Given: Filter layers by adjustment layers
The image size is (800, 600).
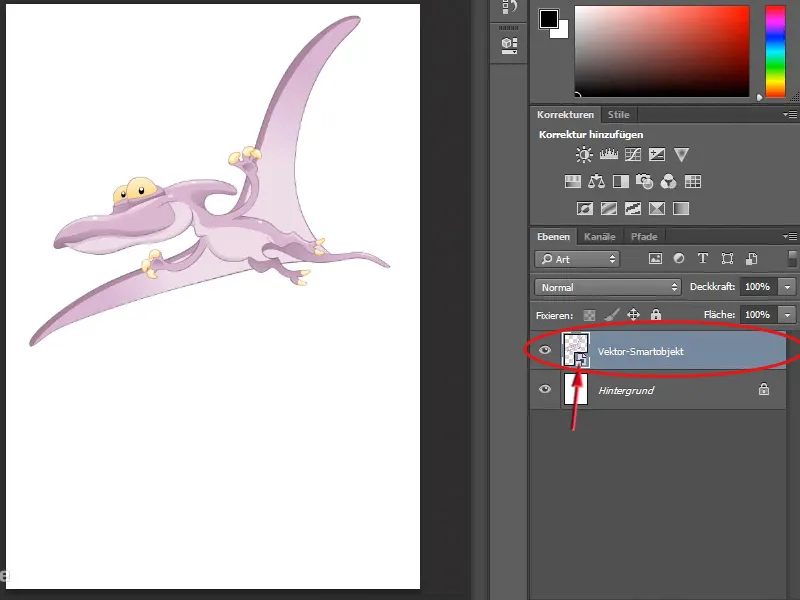Looking at the screenshot, I should (x=679, y=259).
